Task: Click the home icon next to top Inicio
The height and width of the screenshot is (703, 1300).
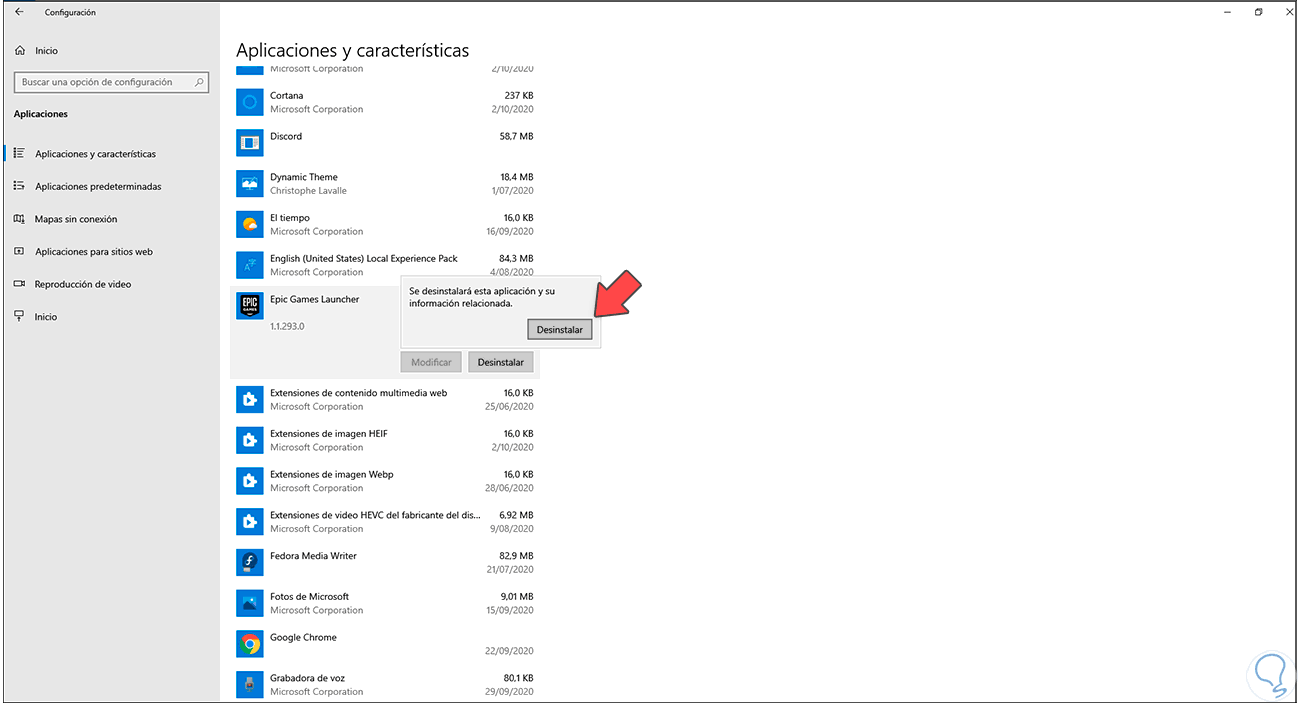Action: [x=20, y=50]
